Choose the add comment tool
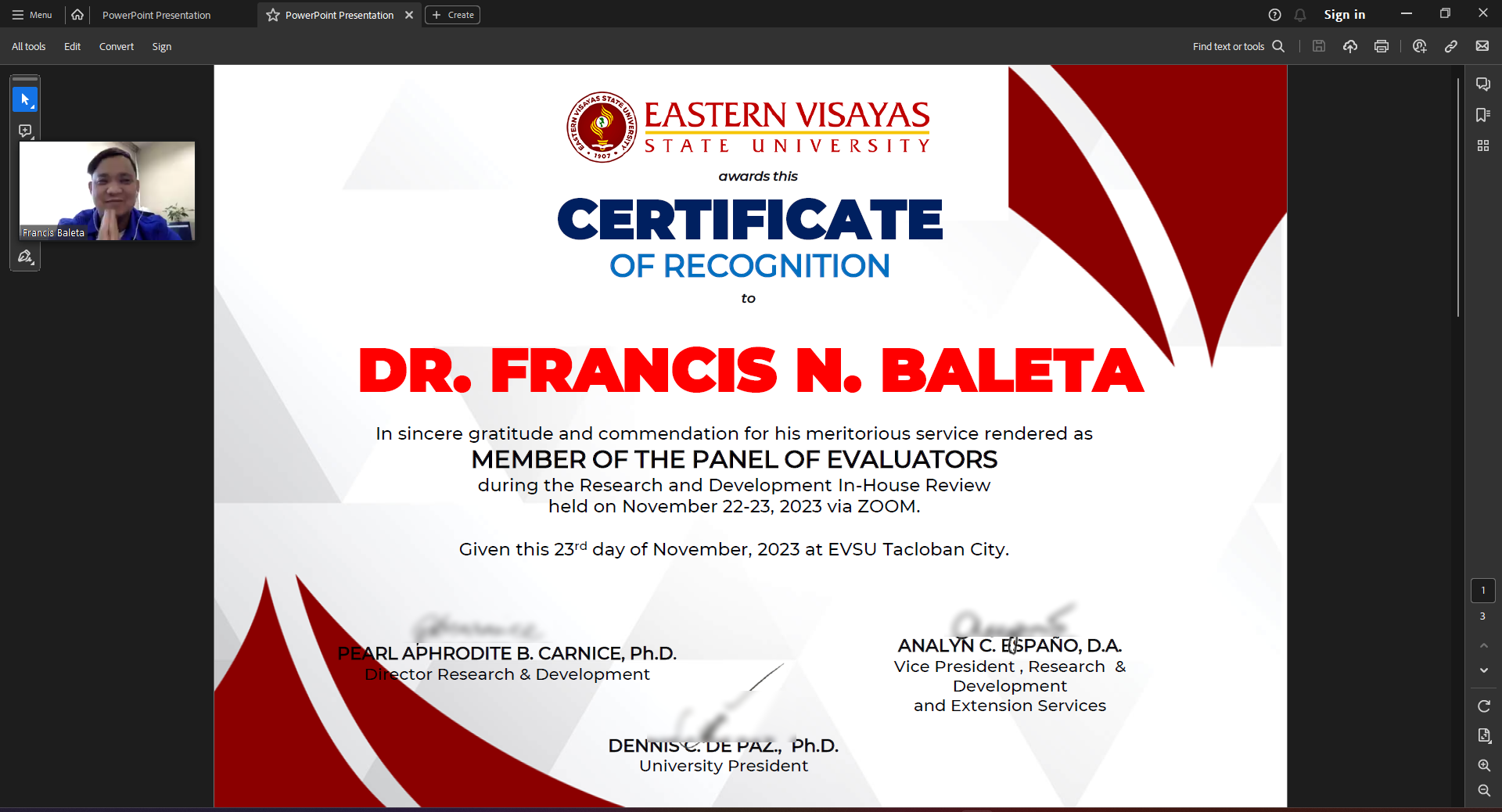This screenshot has width=1502, height=812. click(x=25, y=131)
